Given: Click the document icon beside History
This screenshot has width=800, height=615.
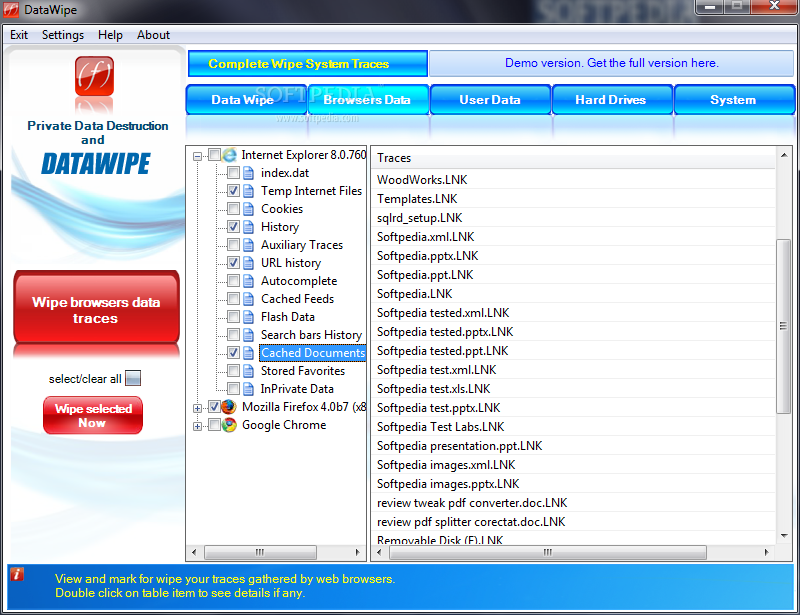Looking at the screenshot, I should pos(248,227).
